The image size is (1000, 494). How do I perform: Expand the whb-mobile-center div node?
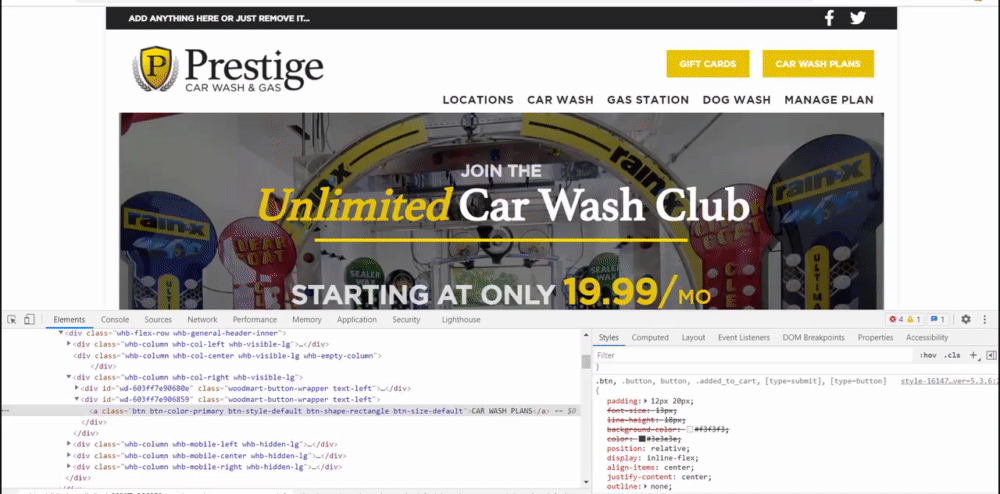(x=70, y=456)
